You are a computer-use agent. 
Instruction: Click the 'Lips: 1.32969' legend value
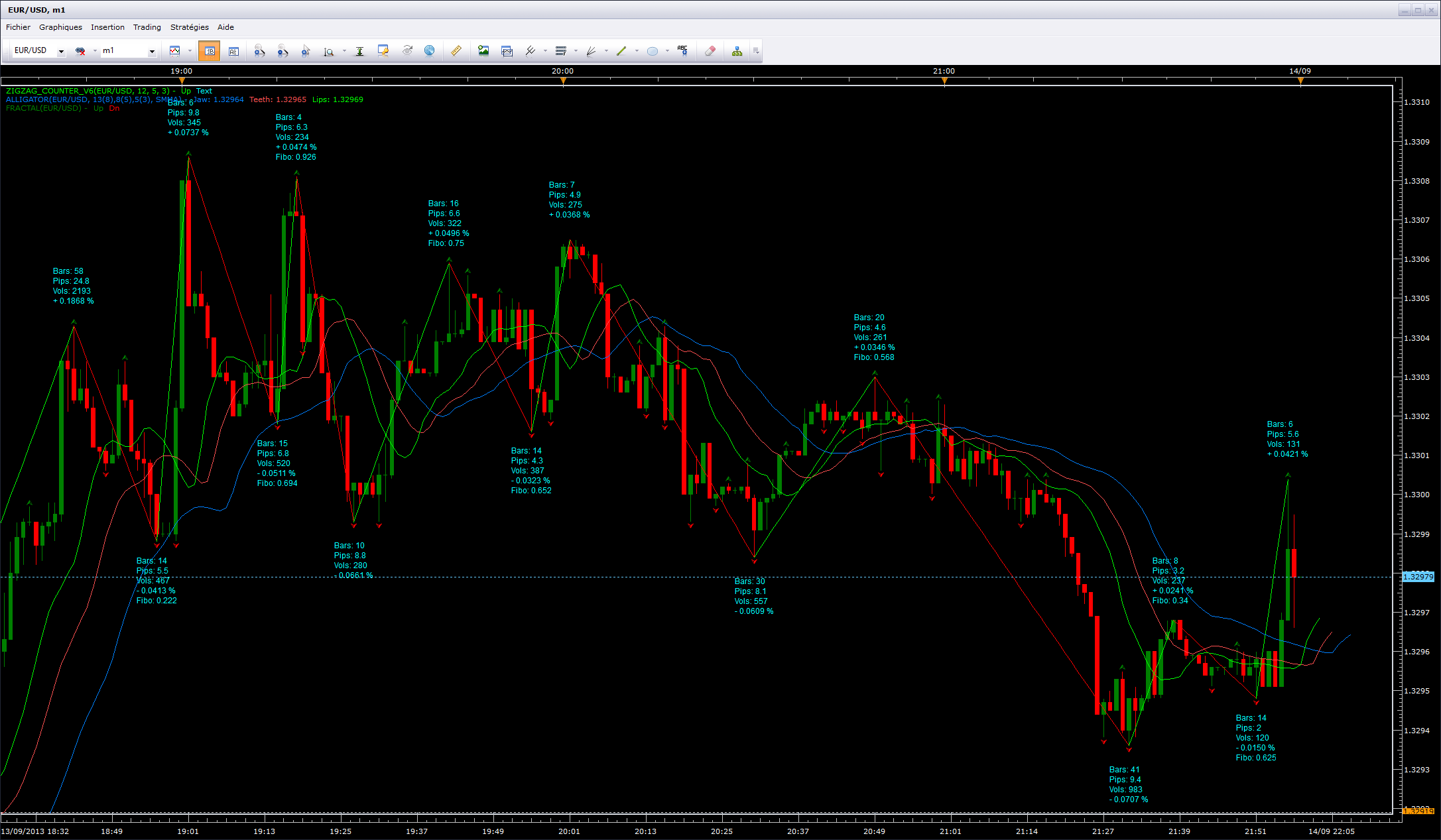click(338, 99)
